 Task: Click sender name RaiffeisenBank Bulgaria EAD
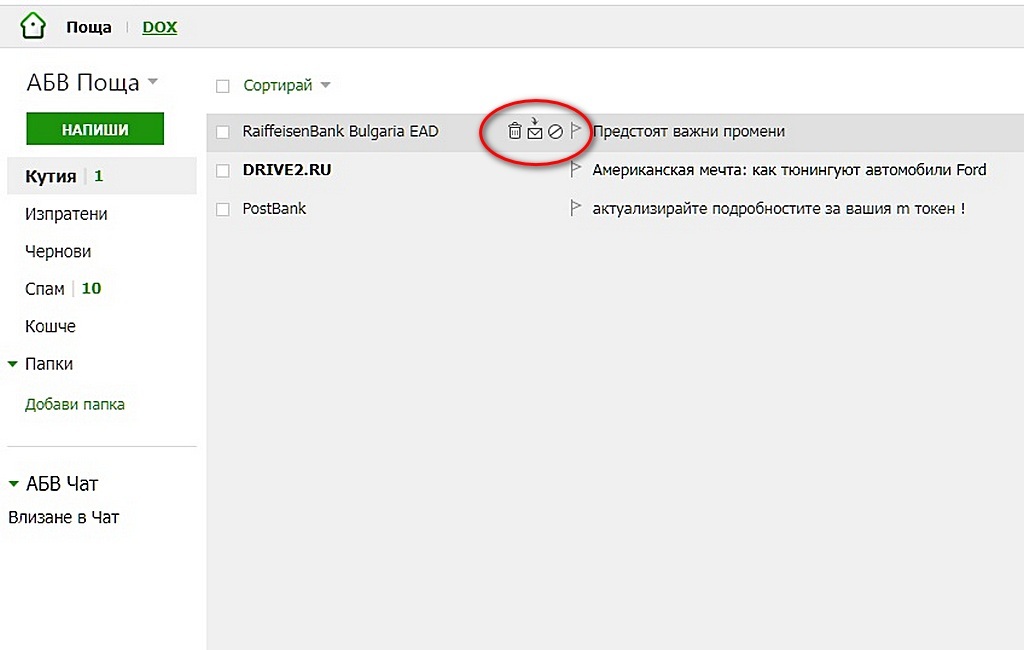click(340, 131)
